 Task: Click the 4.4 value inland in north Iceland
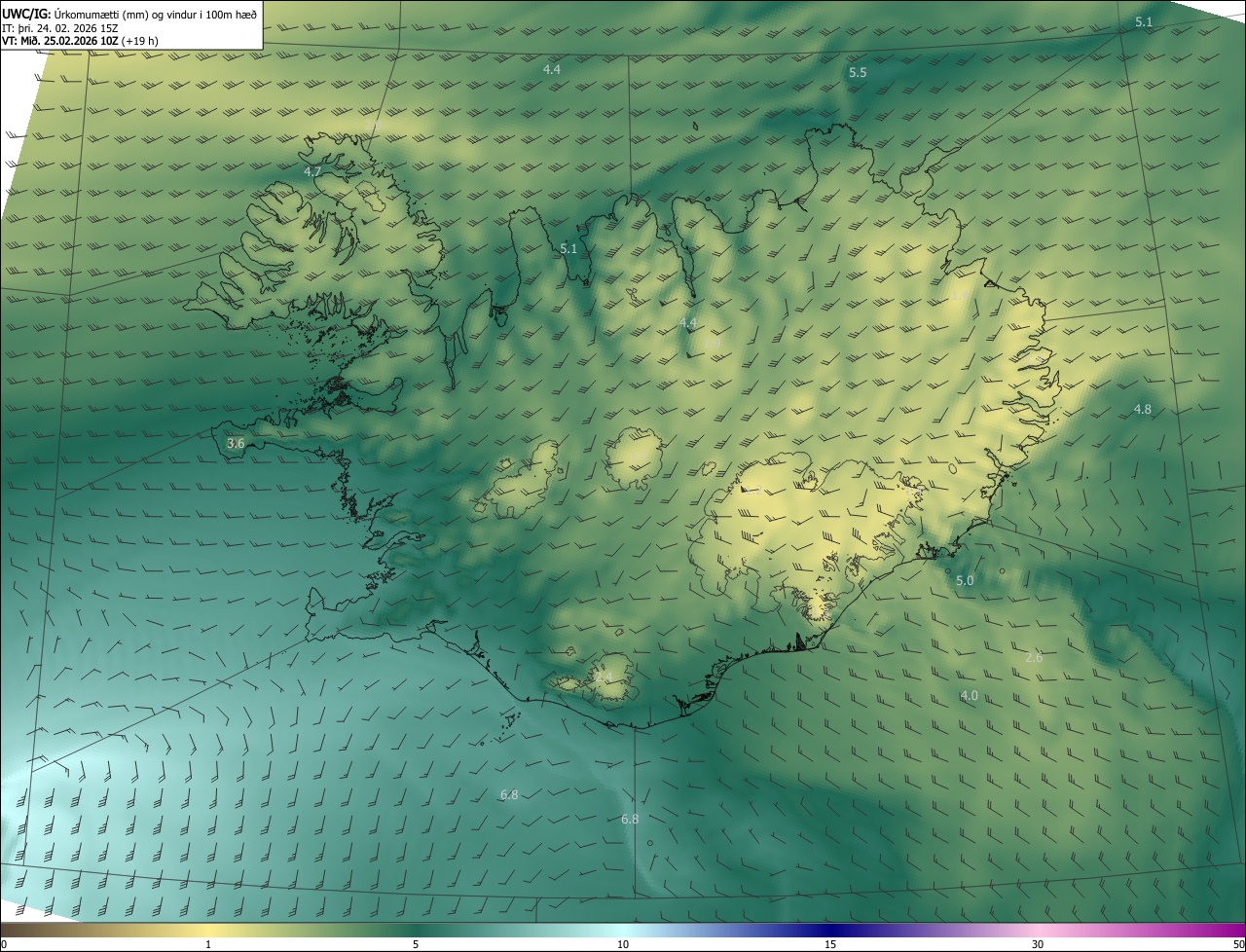coord(688,323)
